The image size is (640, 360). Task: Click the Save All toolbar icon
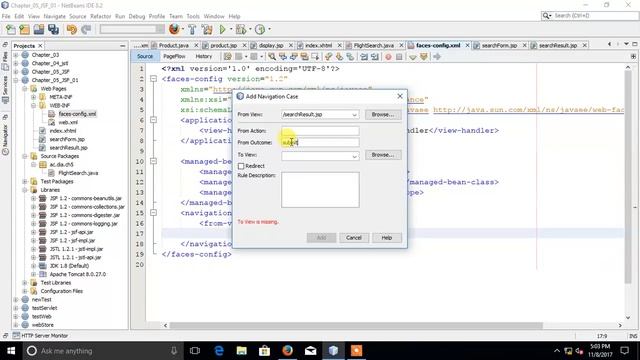[x=53, y=29]
